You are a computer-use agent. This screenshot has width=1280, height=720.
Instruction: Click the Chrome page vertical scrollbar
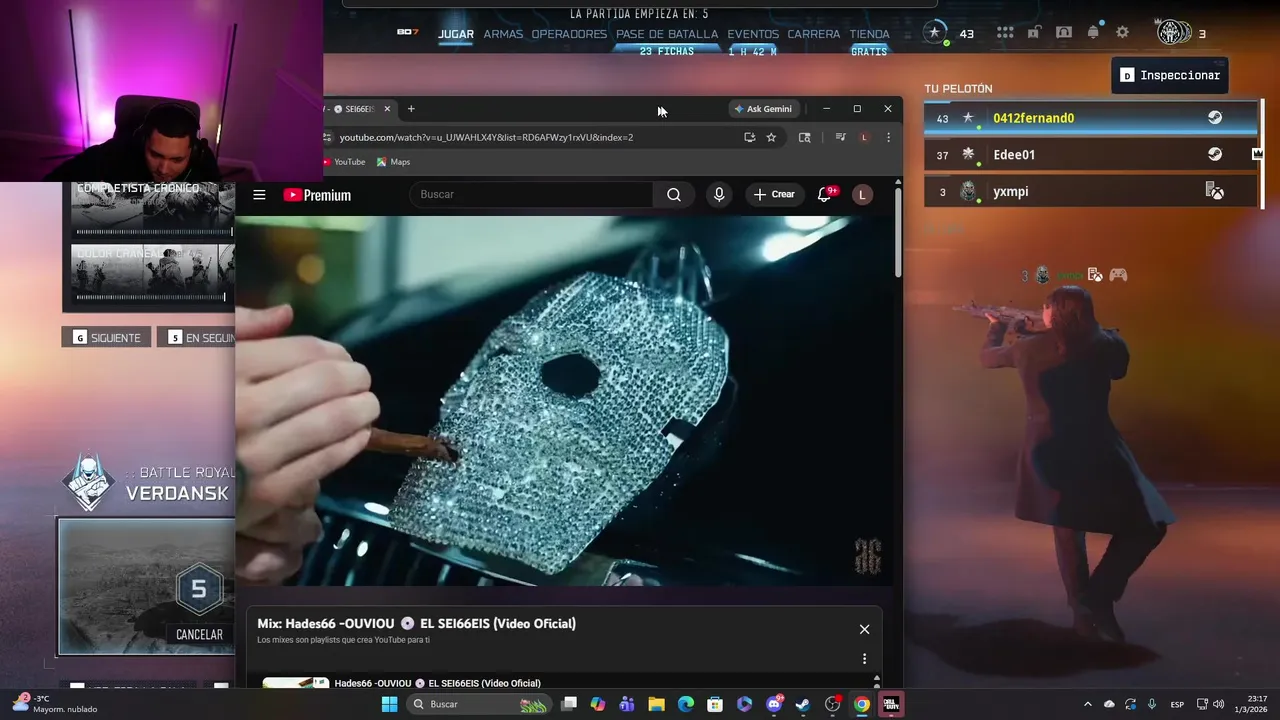point(898,232)
